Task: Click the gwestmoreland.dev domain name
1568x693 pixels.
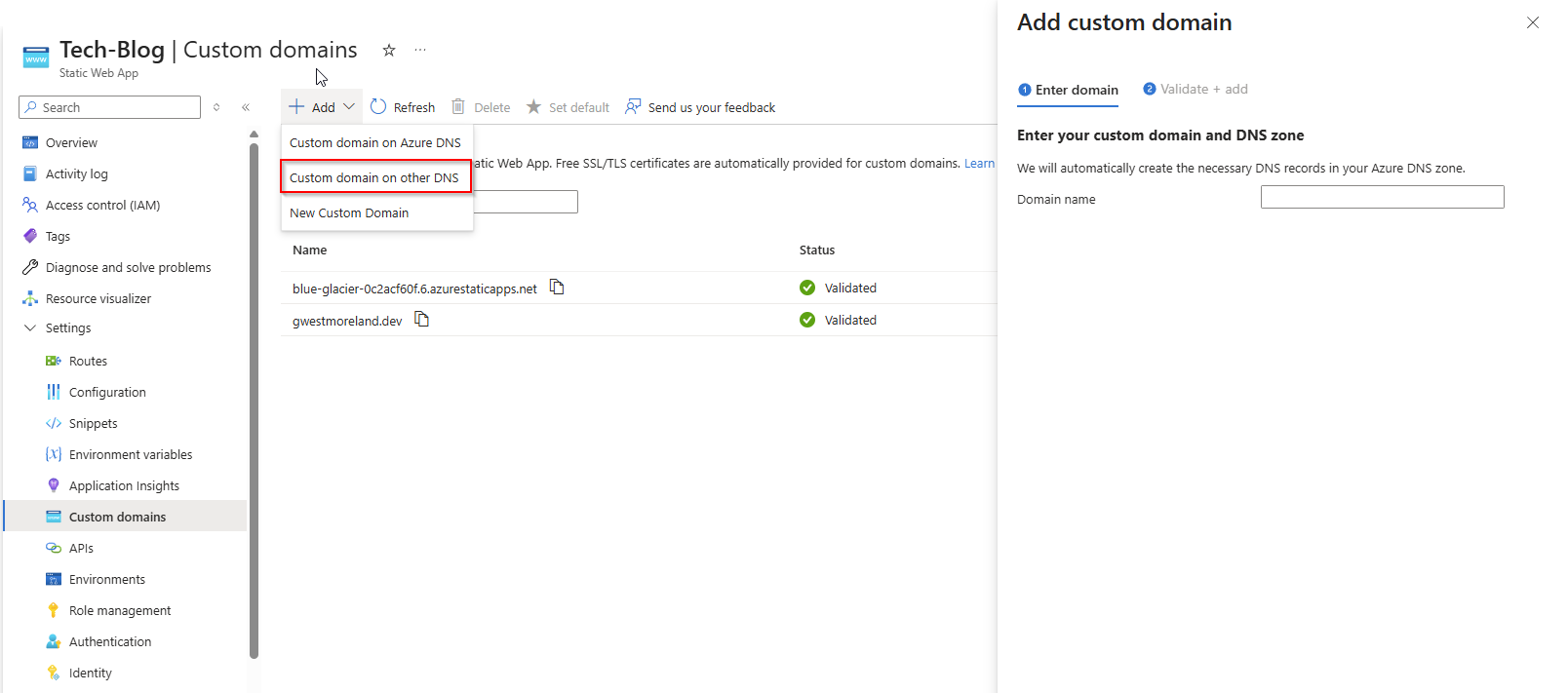Action: (x=347, y=321)
